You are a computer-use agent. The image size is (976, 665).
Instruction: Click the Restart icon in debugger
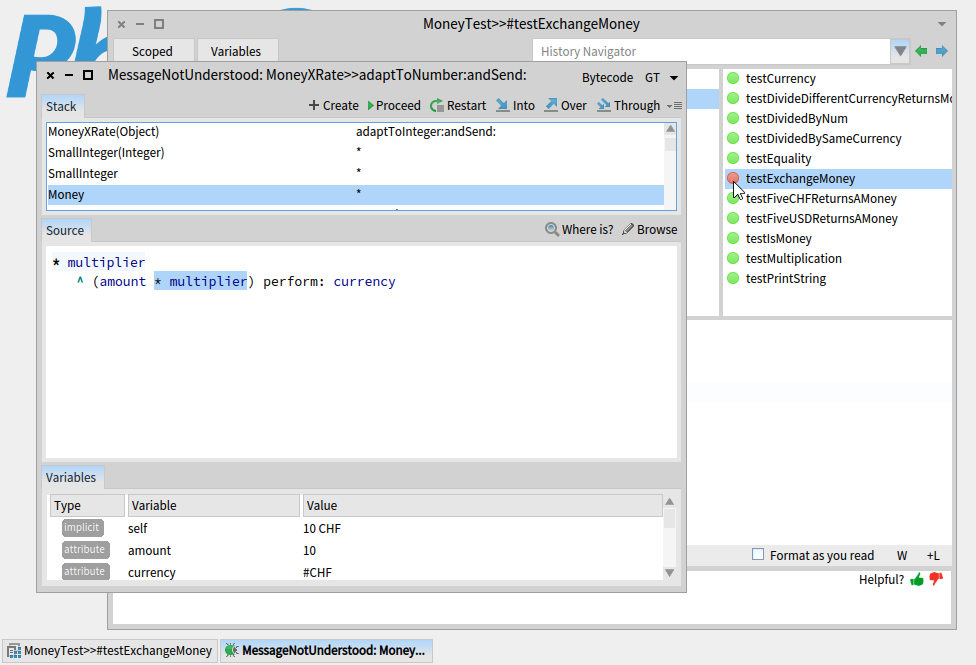[x=437, y=105]
